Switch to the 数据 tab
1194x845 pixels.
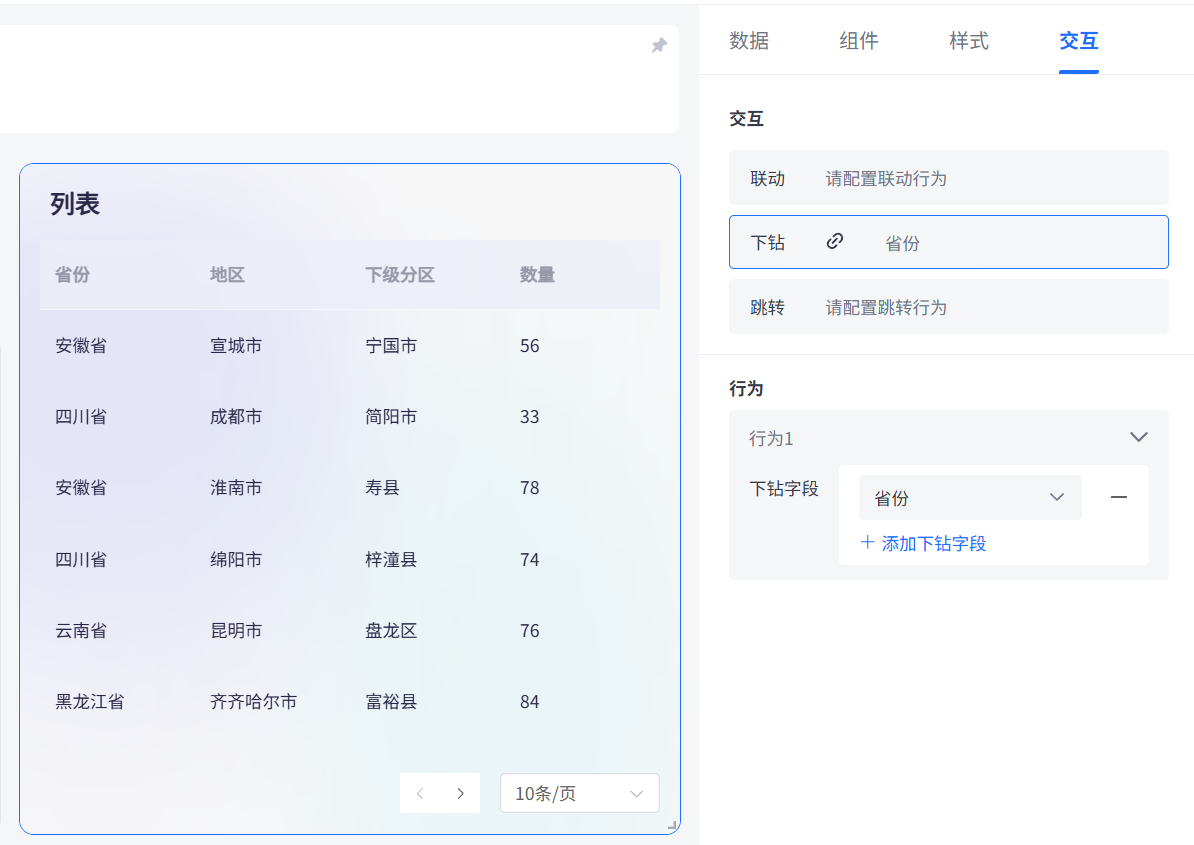[x=749, y=41]
